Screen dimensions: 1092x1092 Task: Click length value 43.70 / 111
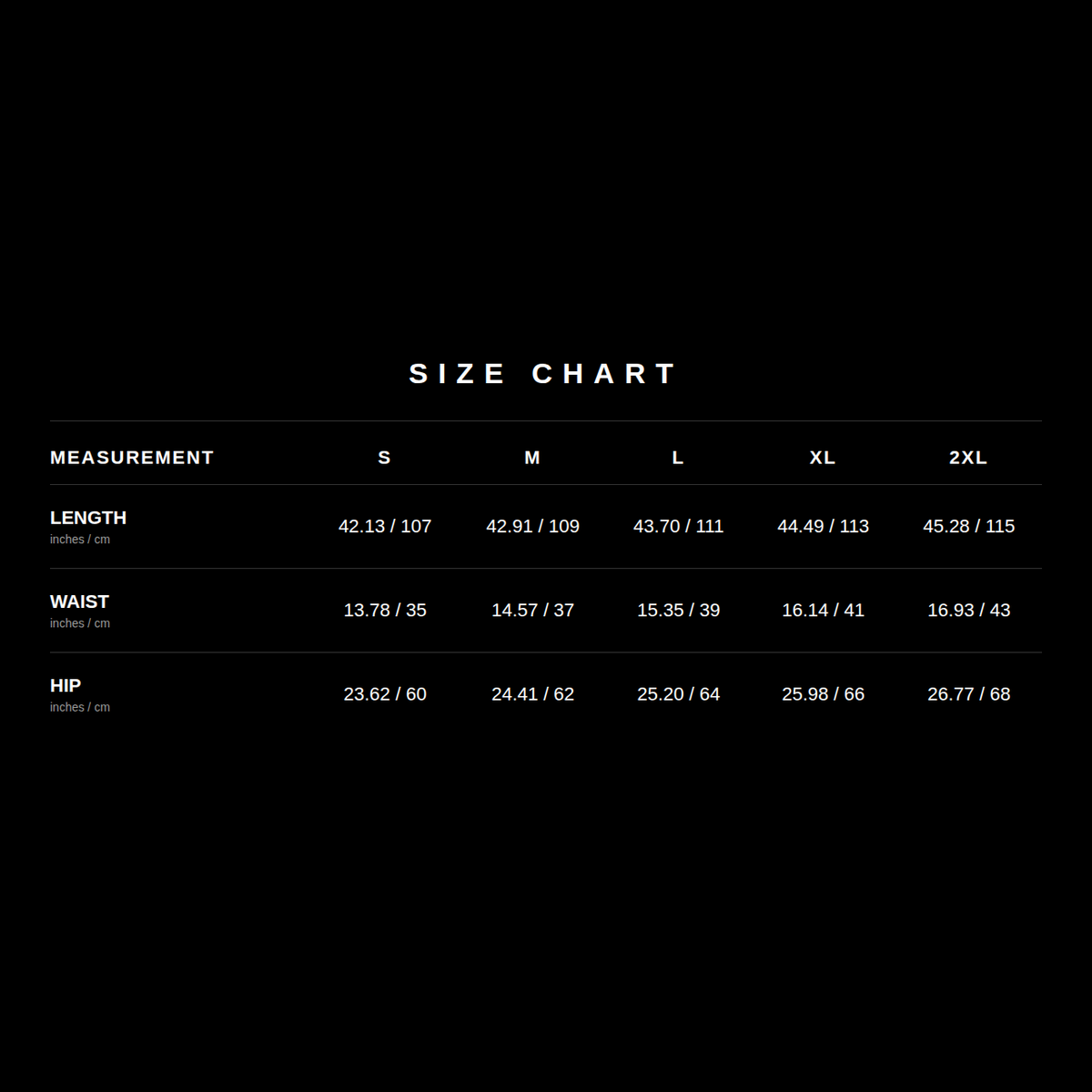tap(678, 526)
